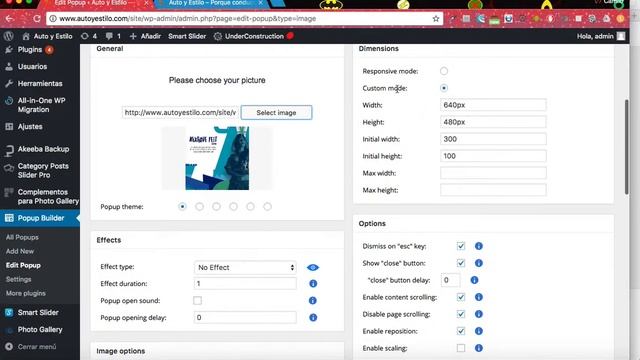Preview effect with eye icon
This screenshot has height=360, width=640.
[x=313, y=267]
